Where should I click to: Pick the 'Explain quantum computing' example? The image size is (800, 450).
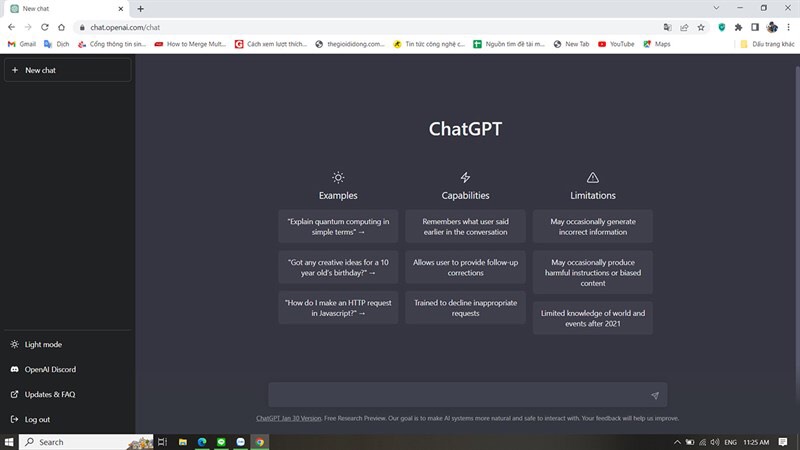point(338,227)
